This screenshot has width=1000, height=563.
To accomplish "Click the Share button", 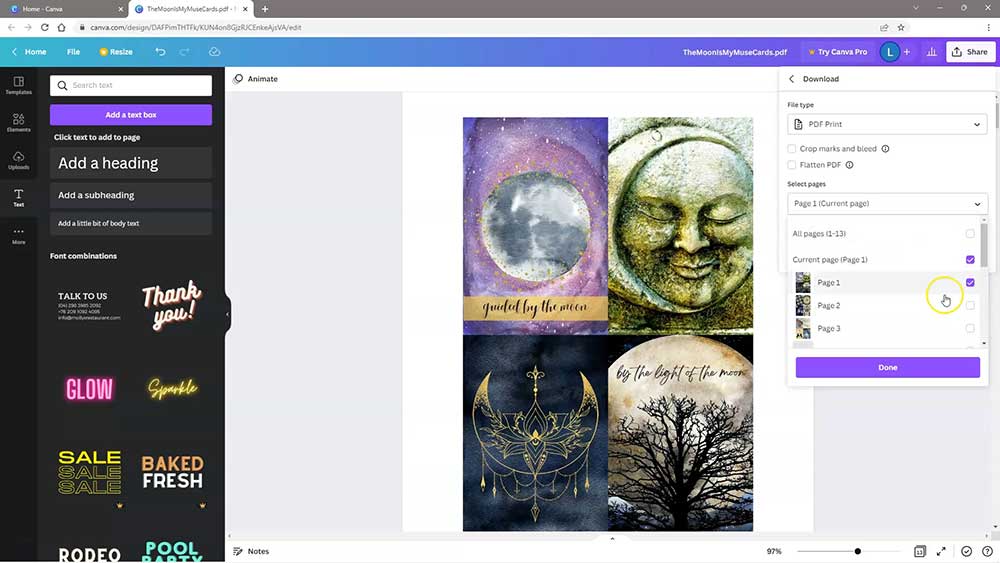I will click(970, 52).
